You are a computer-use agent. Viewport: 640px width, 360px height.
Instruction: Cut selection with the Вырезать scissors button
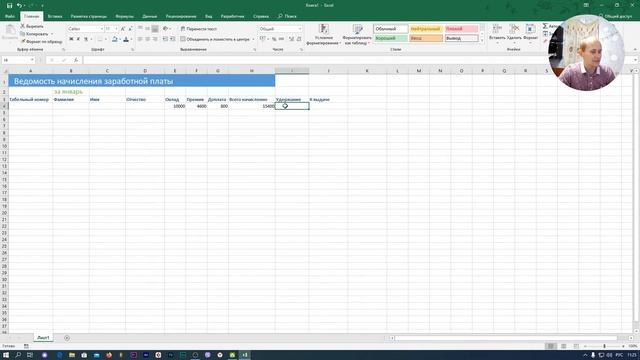pyautogui.click(x=32, y=26)
